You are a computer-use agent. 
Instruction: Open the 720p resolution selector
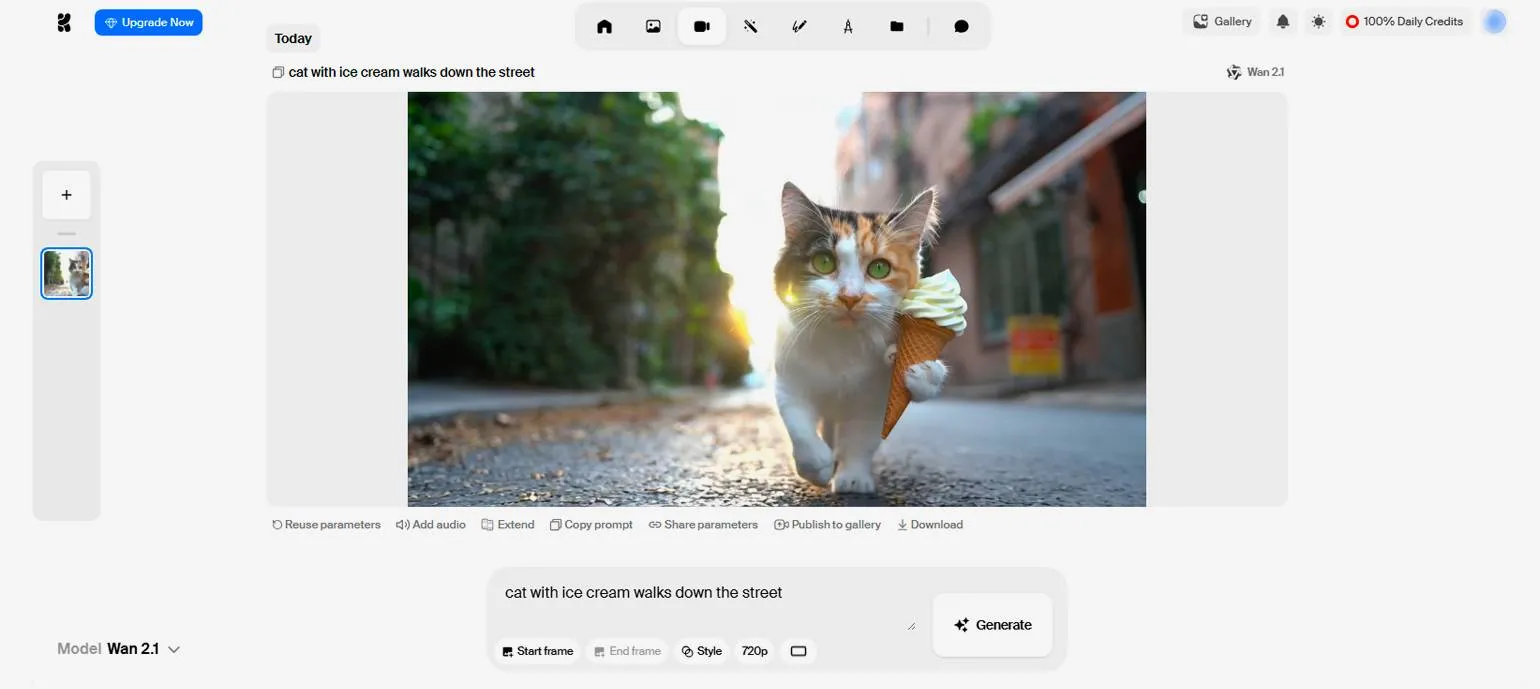pyautogui.click(x=754, y=651)
